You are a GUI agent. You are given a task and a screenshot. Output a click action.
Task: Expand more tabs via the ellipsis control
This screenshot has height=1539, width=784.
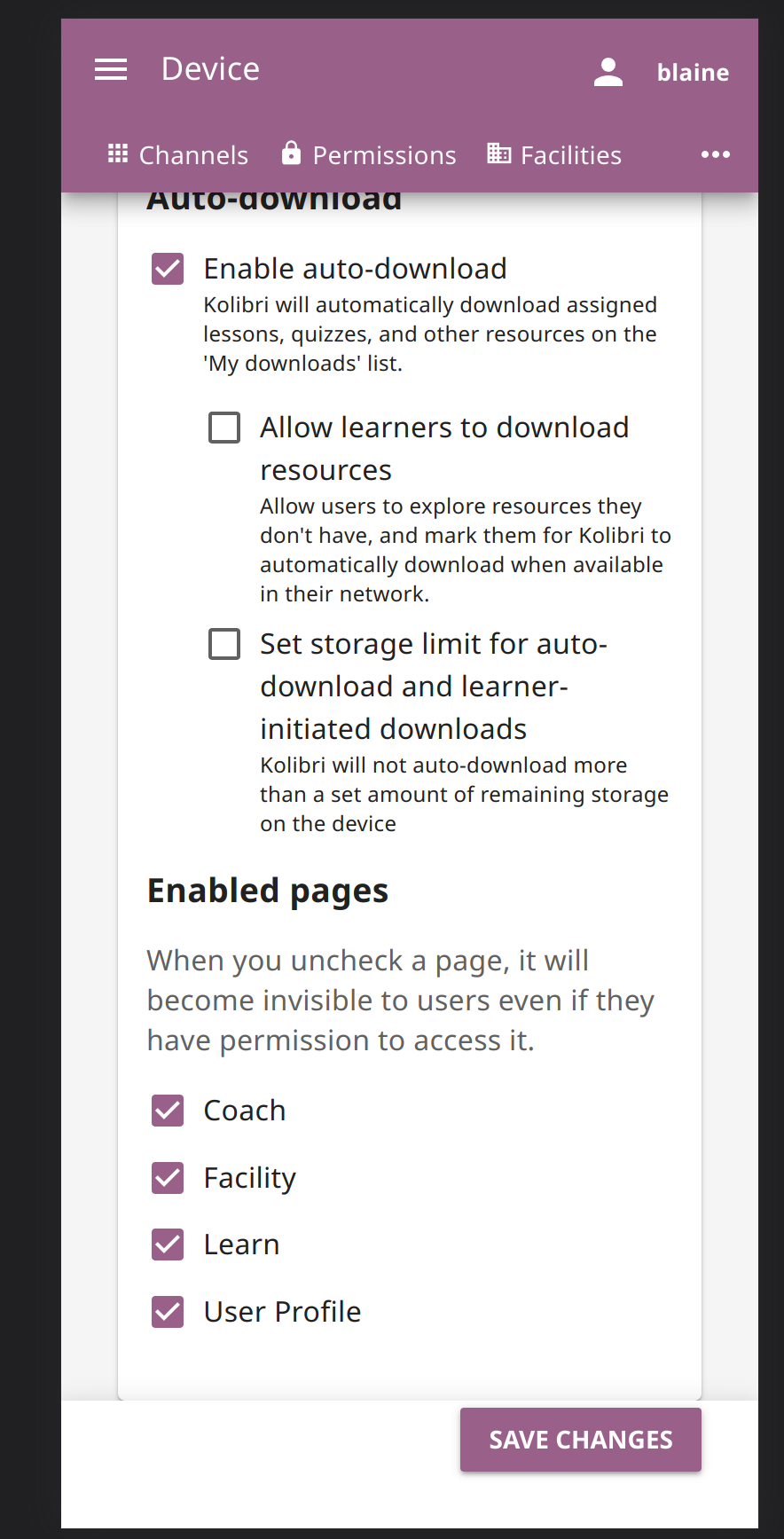(x=715, y=154)
